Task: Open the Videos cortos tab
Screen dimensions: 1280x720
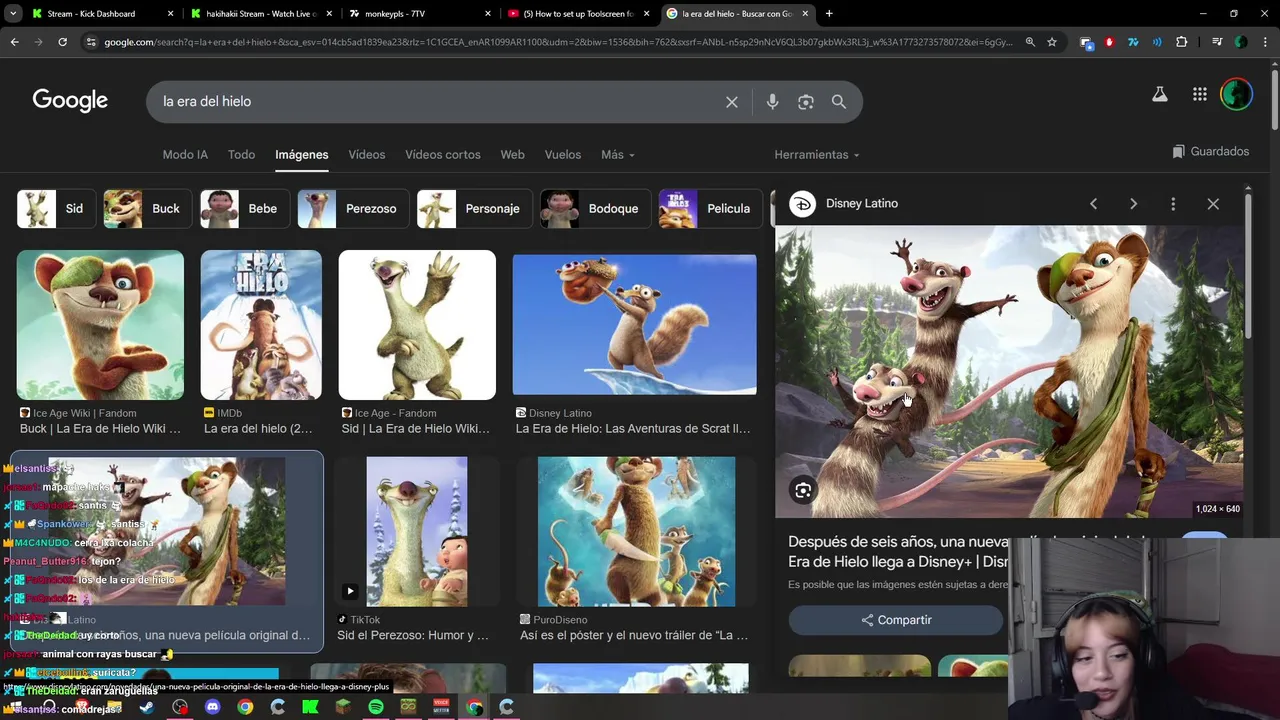Action: [443, 155]
